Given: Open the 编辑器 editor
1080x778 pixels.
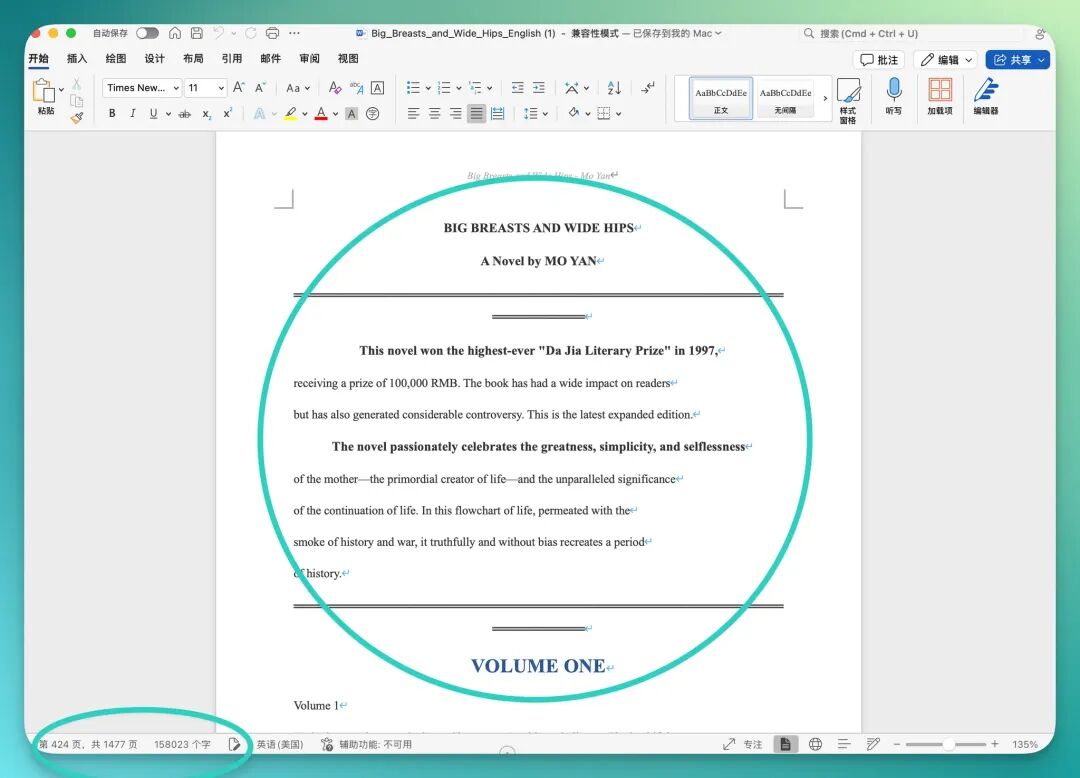Looking at the screenshot, I should pyautogui.click(x=986, y=96).
